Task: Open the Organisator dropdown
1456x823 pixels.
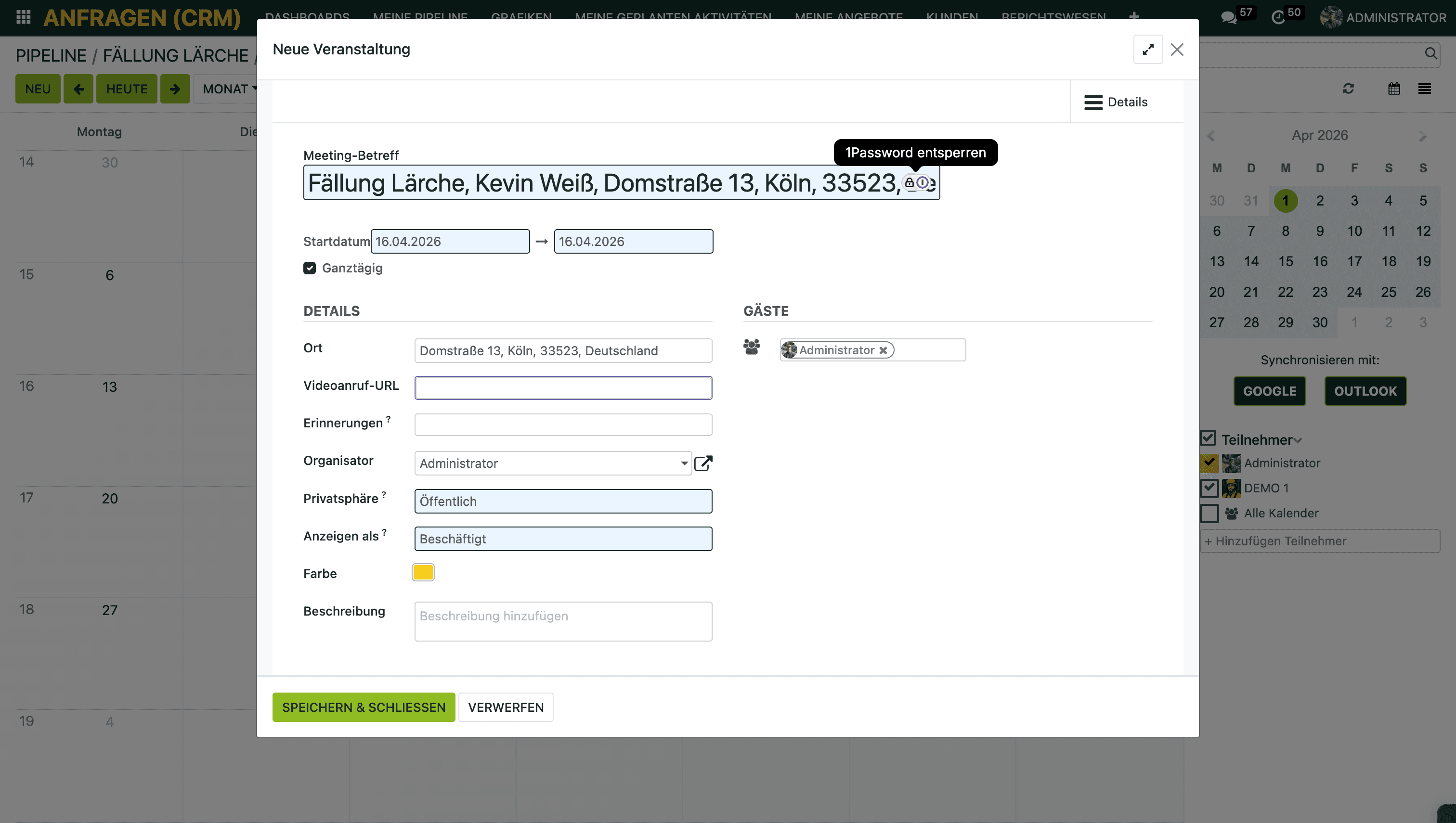Action: click(684, 463)
